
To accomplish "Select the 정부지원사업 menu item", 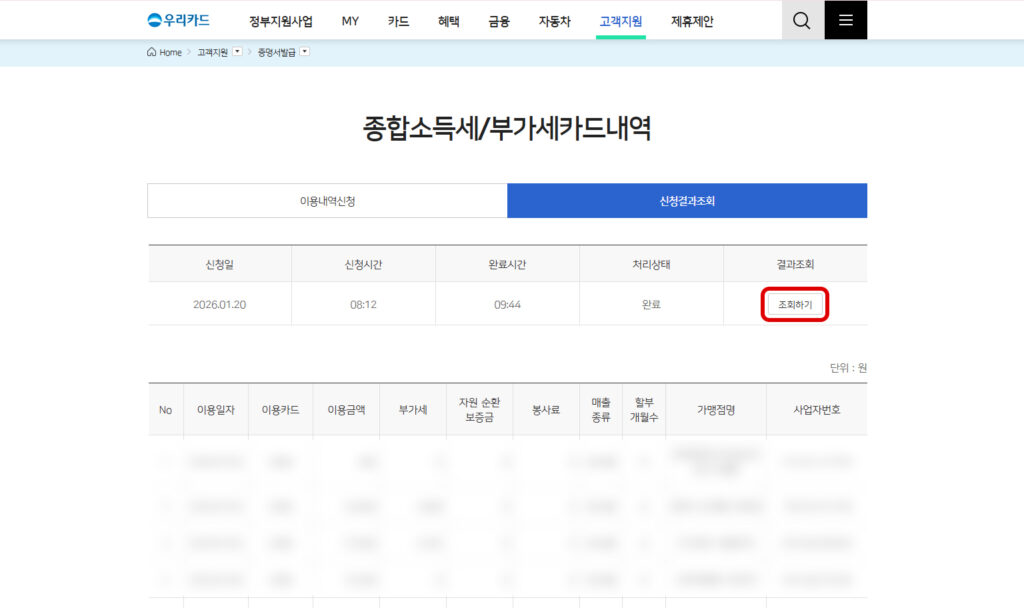I will coord(278,19).
